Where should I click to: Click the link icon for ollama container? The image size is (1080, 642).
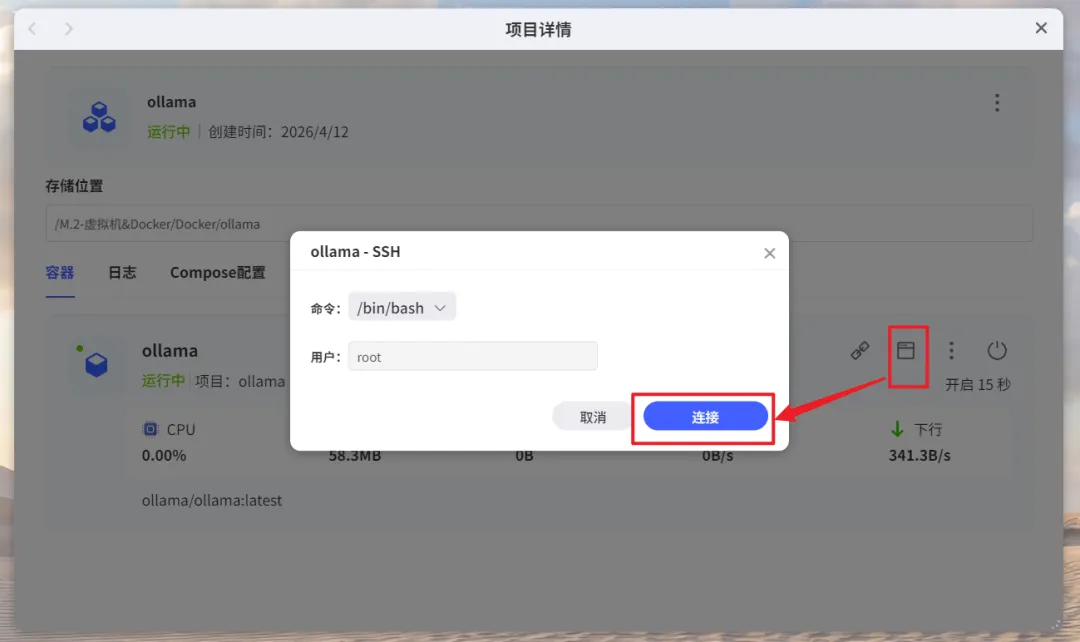click(860, 351)
